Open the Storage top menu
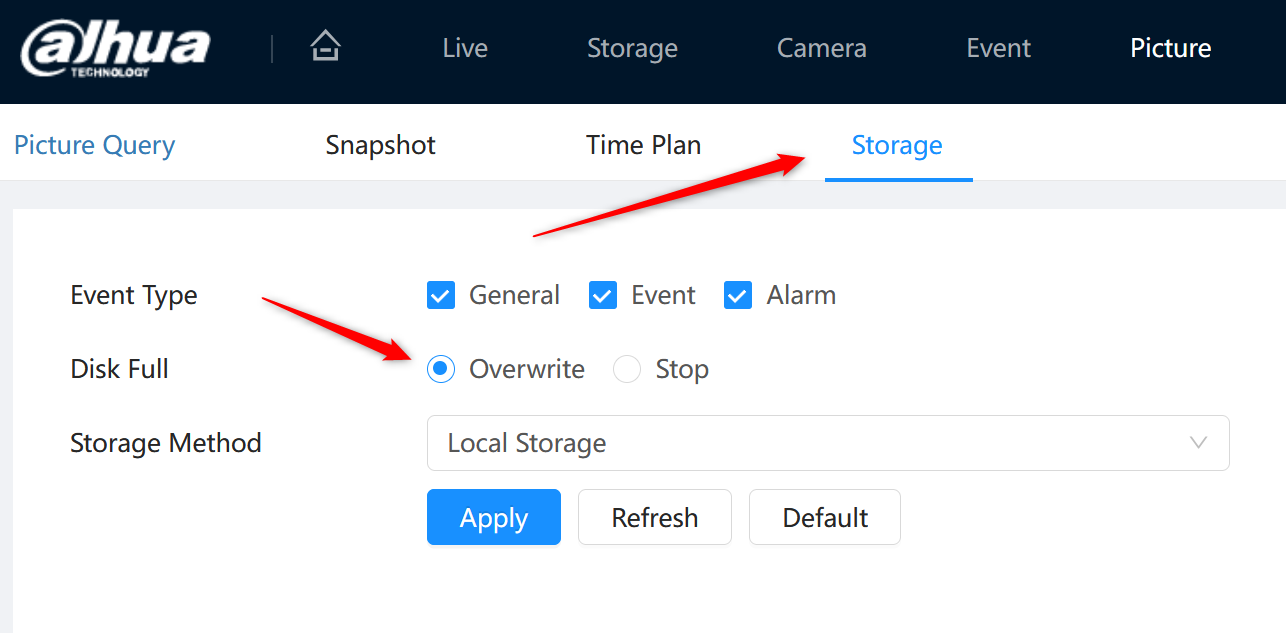 pos(632,48)
